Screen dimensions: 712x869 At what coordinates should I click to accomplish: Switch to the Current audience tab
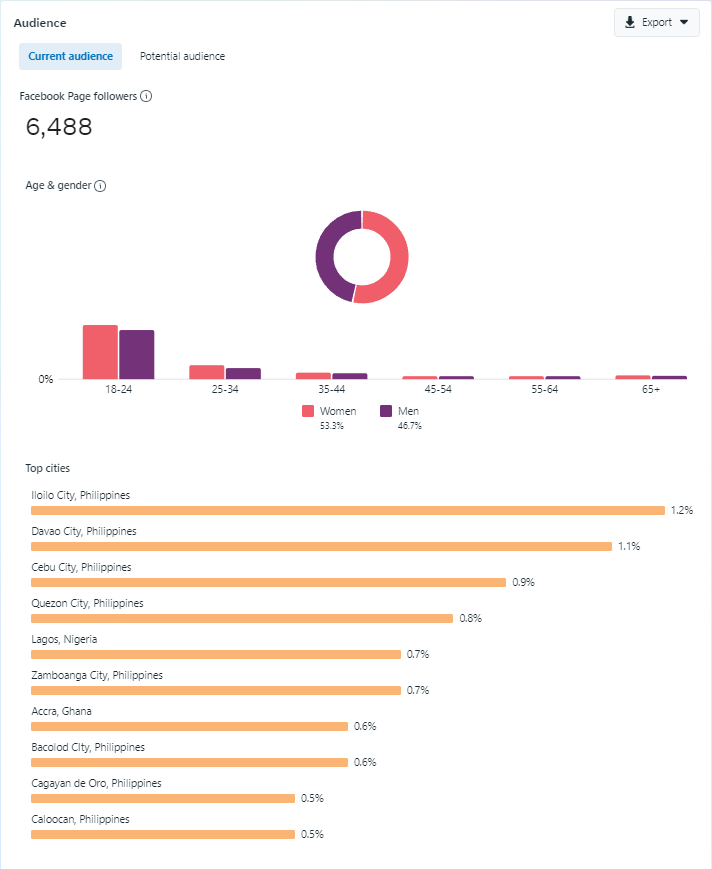(70, 57)
